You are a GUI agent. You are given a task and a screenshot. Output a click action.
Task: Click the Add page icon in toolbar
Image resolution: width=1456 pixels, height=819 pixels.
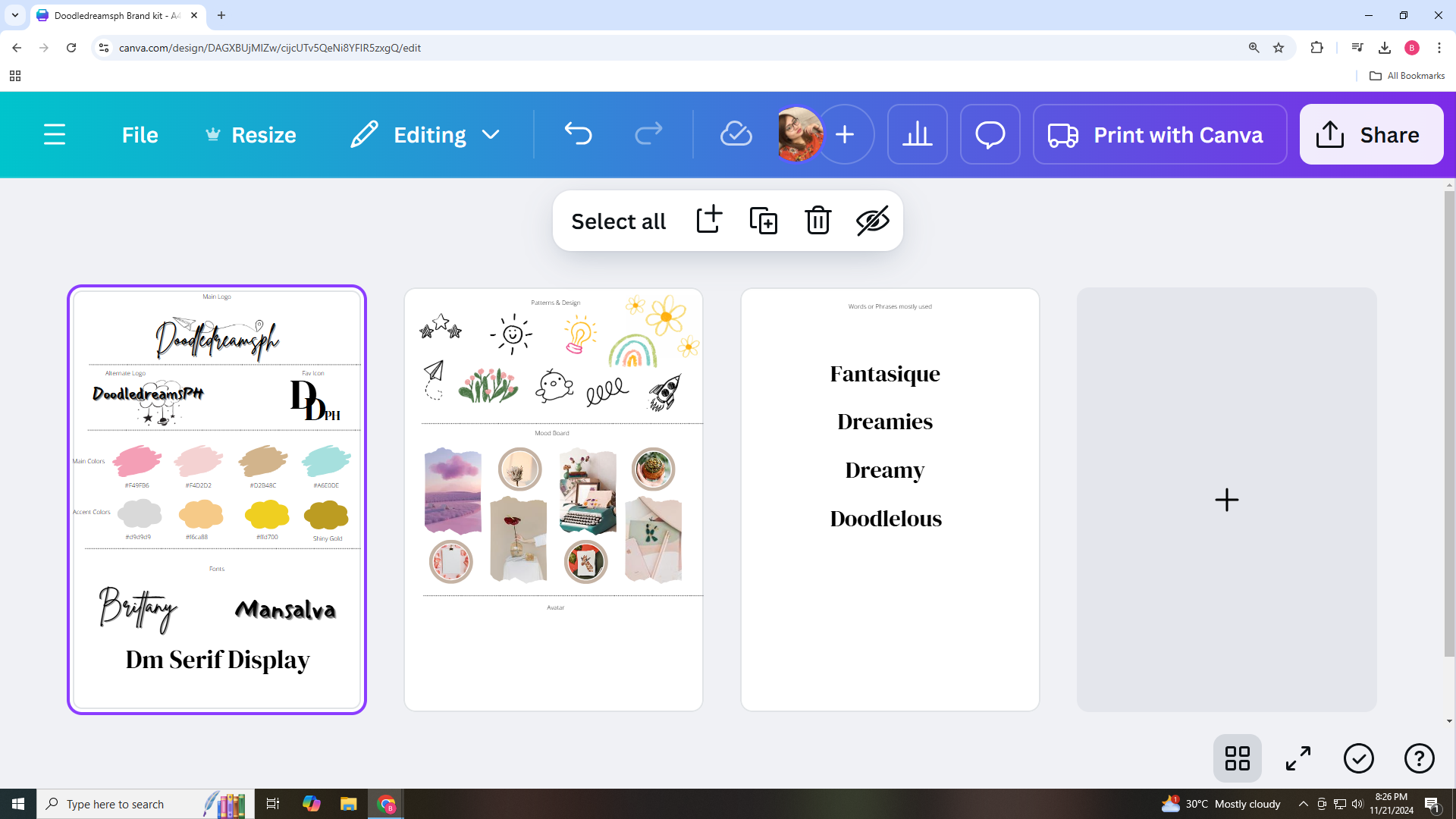(709, 221)
